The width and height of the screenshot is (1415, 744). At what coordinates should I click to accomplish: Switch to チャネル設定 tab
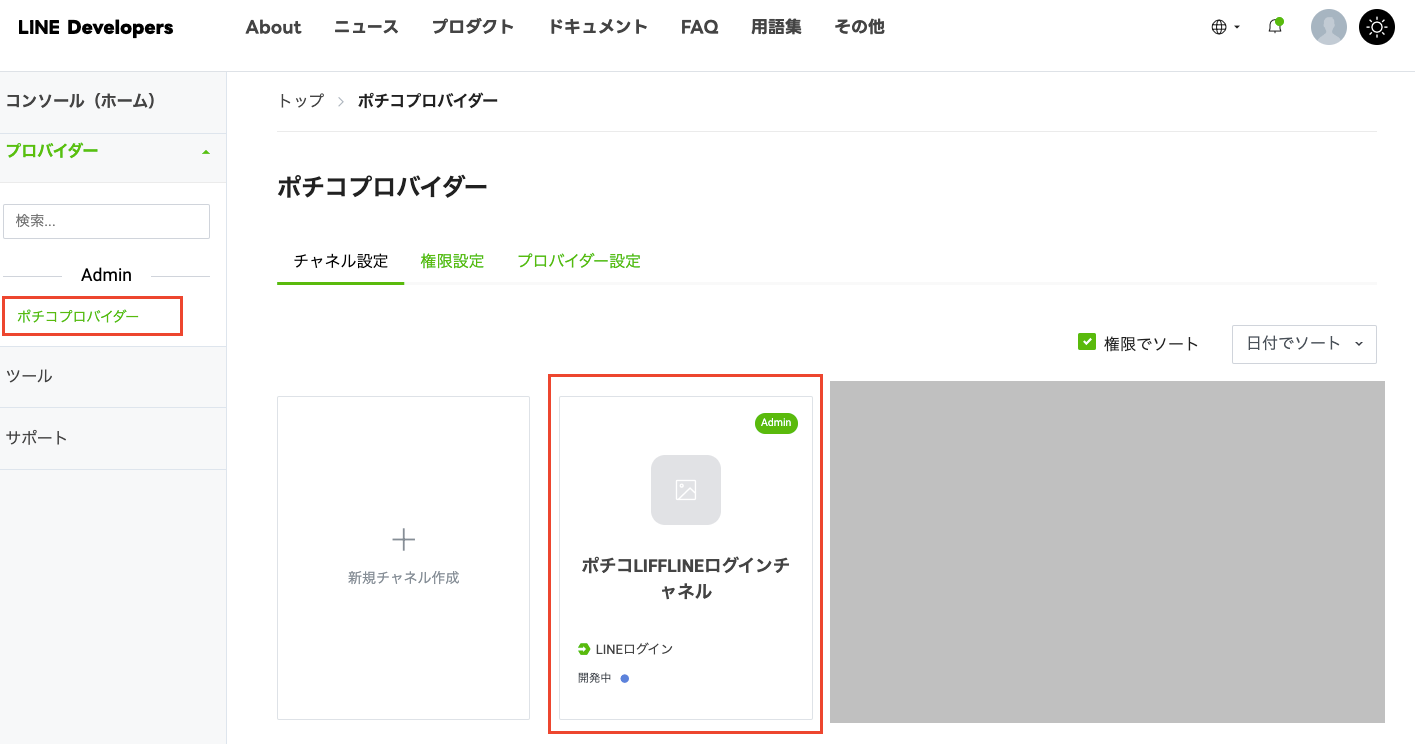341,261
